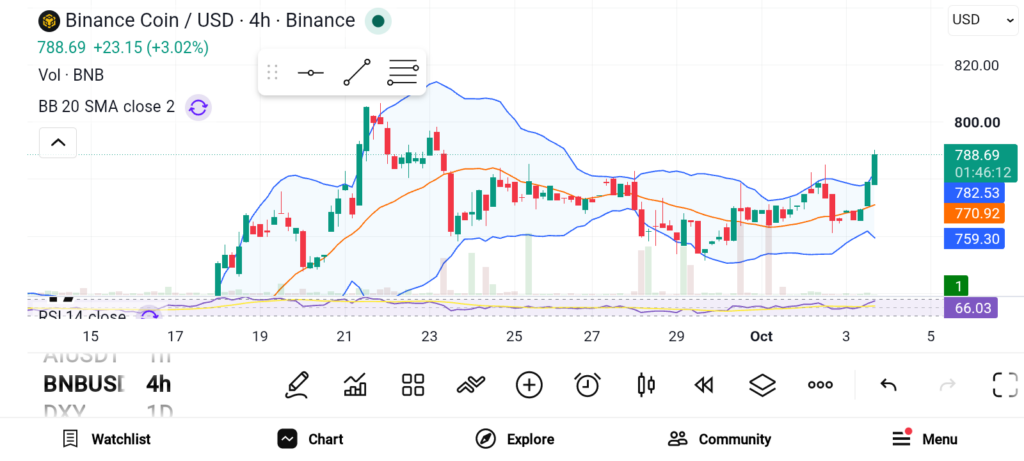This screenshot has height=461, width=1024.
Task: Click the 21 date axis label
Action: [344, 337]
